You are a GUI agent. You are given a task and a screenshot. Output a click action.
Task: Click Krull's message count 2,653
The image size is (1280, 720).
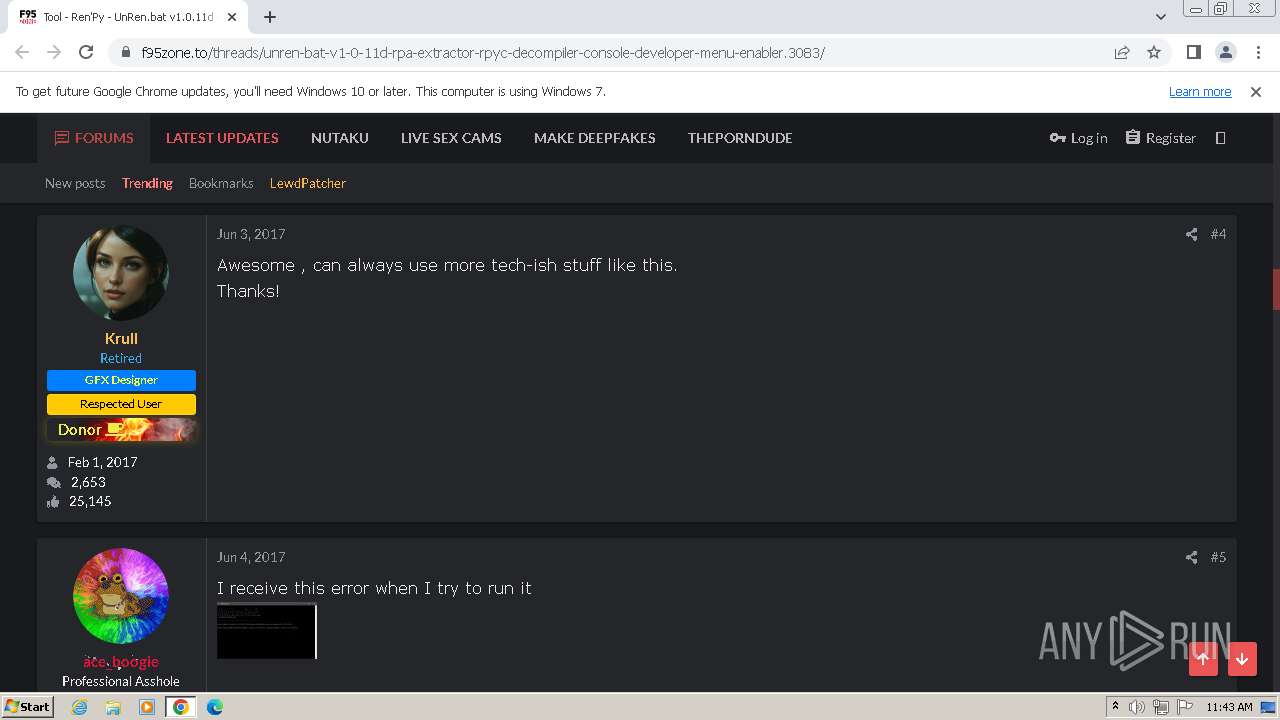(88, 482)
